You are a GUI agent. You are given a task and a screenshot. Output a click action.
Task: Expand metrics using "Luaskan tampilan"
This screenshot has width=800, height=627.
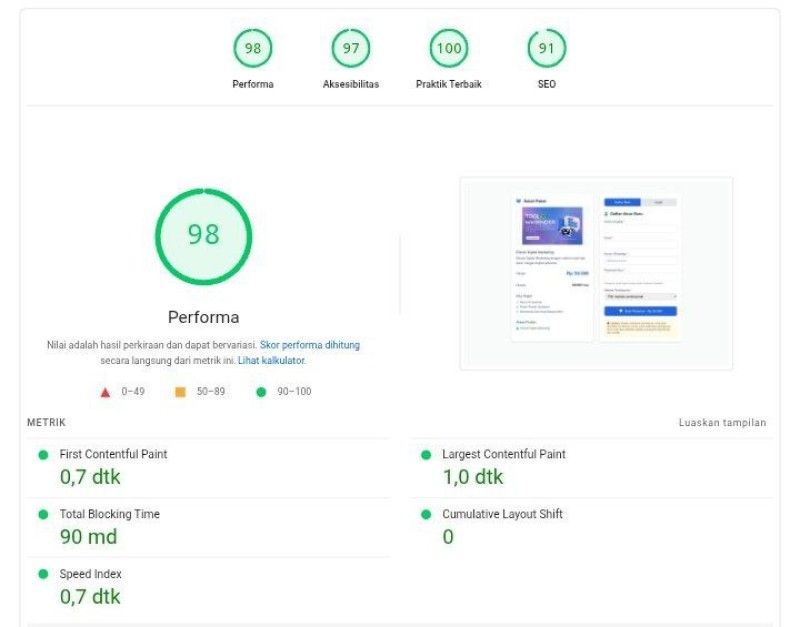pyautogui.click(x=722, y=423)
